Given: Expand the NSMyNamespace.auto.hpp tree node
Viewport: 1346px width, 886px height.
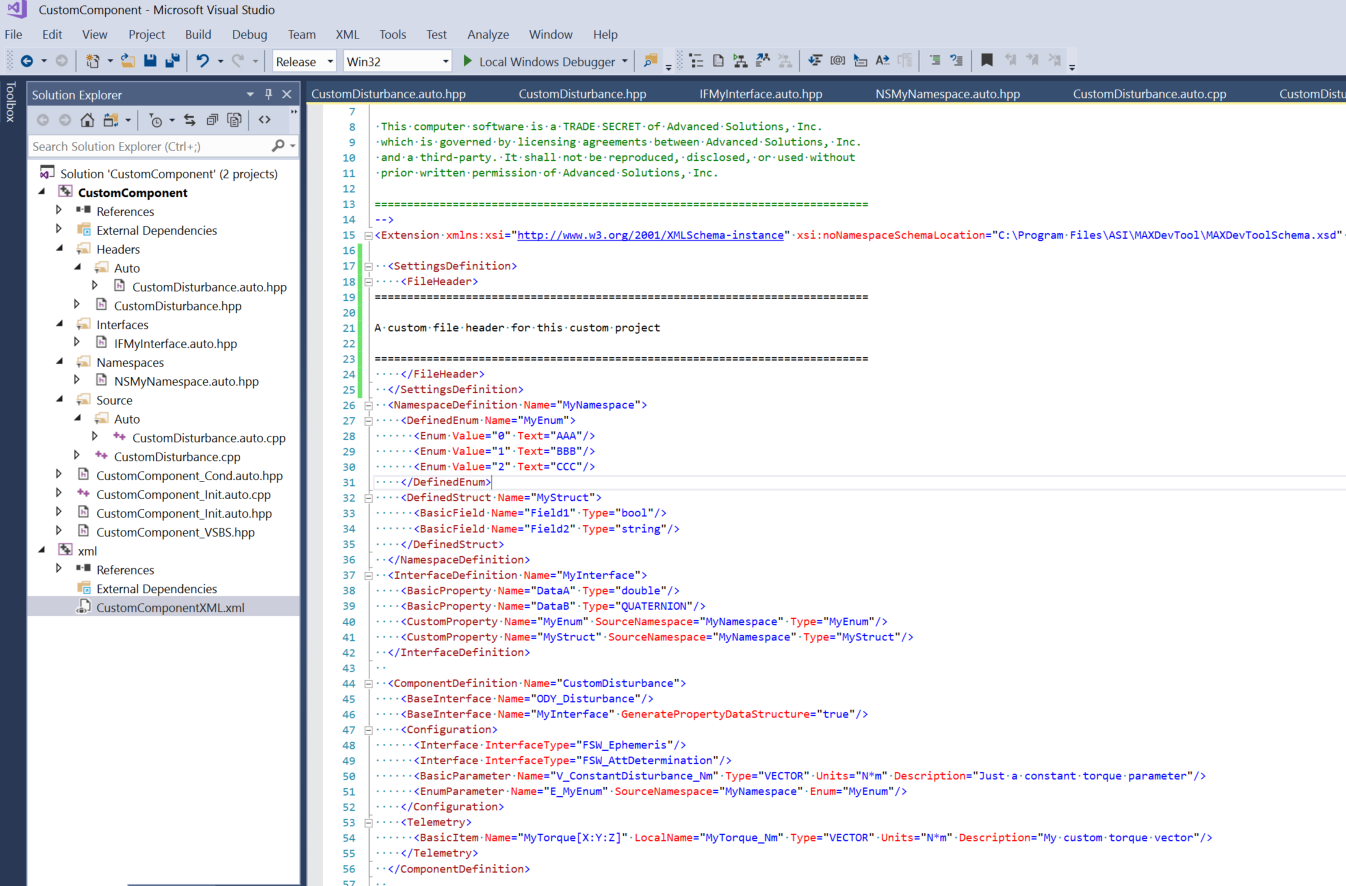Looking at the screenshot, I should click(77, 381).
